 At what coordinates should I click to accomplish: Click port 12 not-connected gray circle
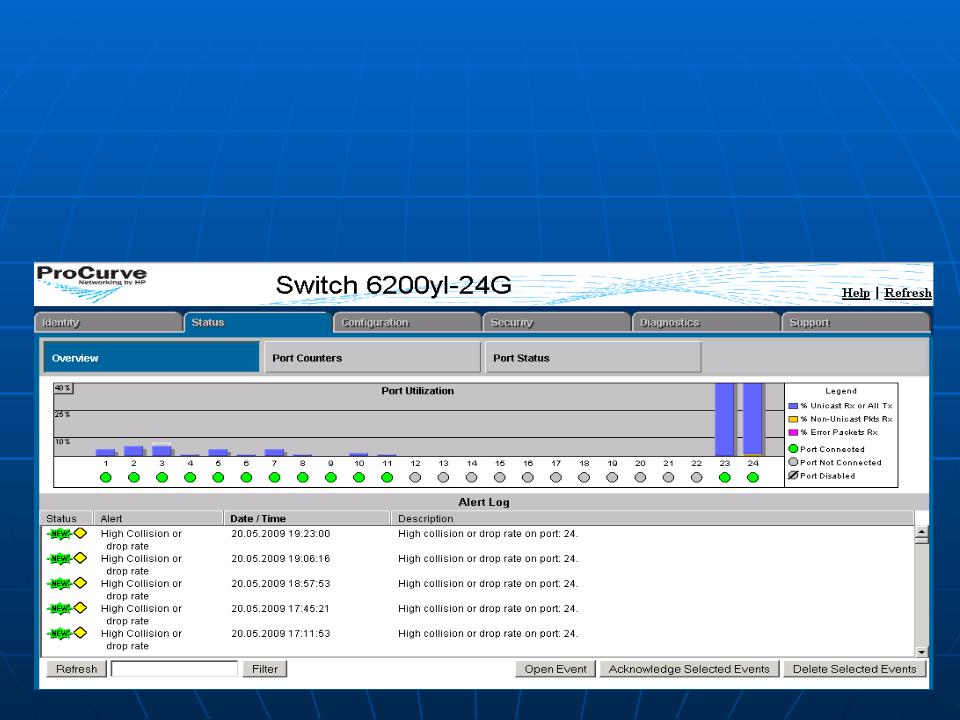[x=415, y=478]
